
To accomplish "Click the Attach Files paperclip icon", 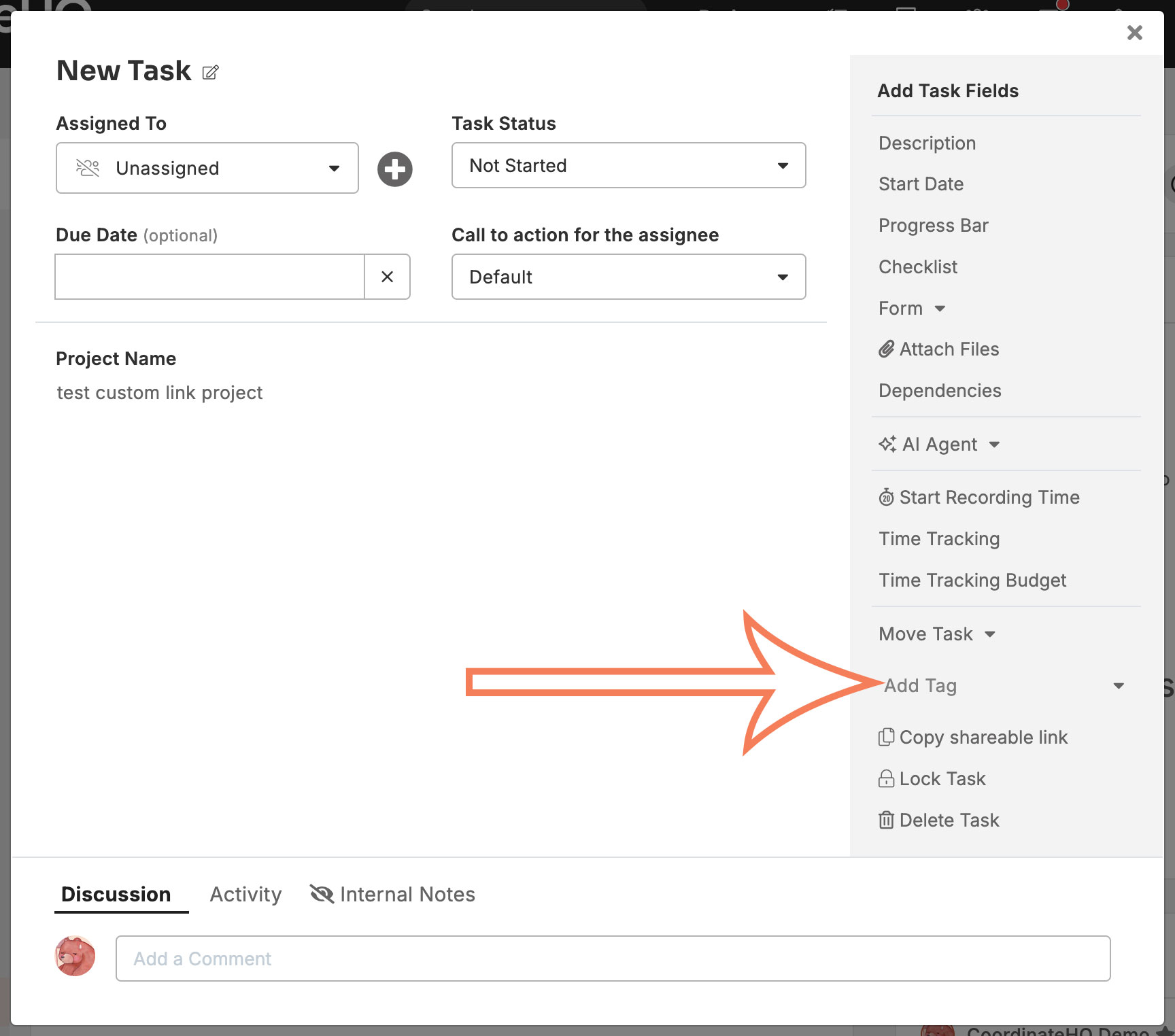I will point(887,349).
